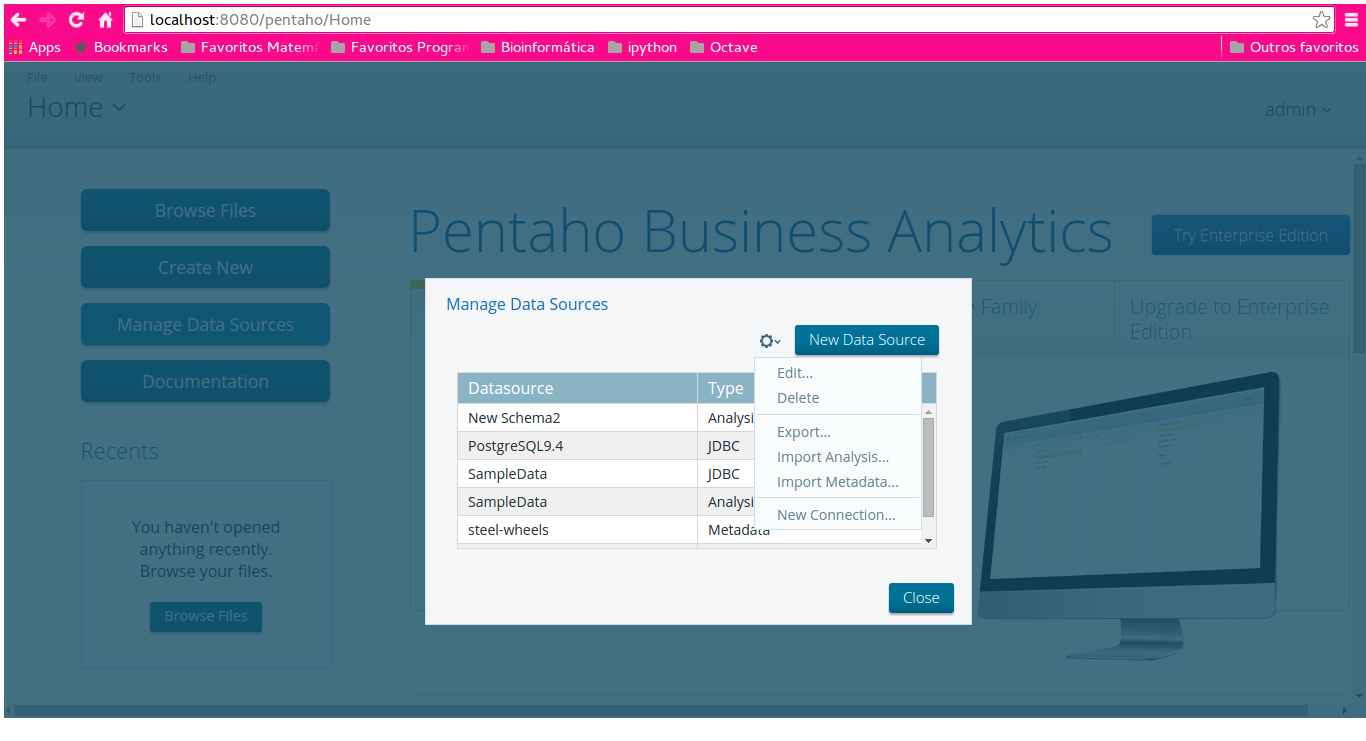The image size is (1366, 741).
Task: Open ipython bookmark folder
Action: 642,47
